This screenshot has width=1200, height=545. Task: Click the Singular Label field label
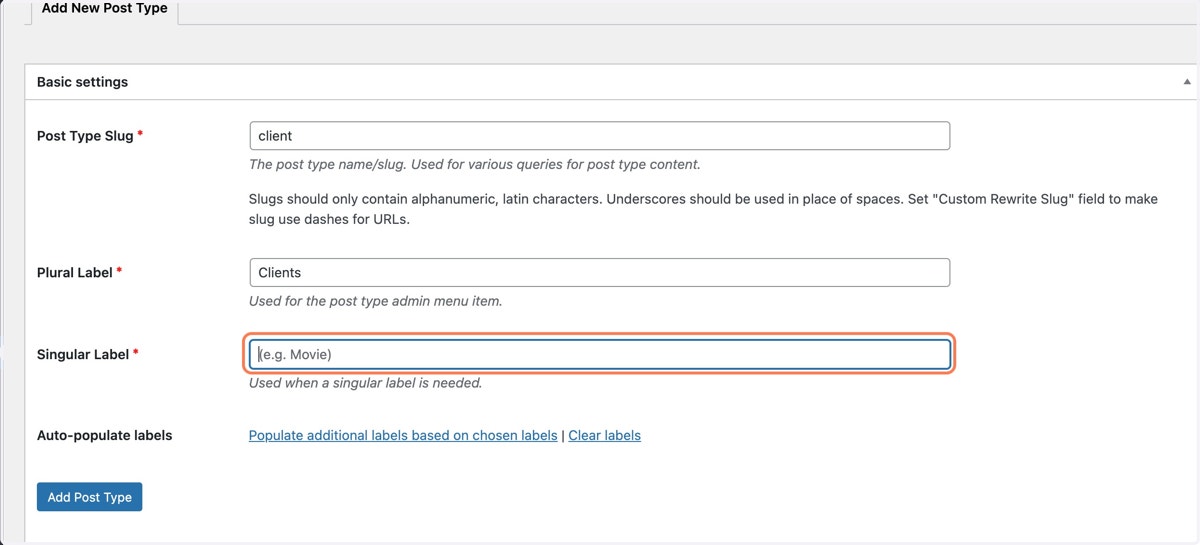click(x=88, y=354)
